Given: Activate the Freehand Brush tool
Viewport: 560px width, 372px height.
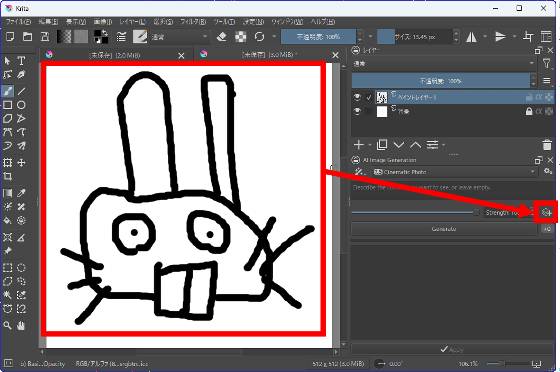Looking at the screenshot, I should (8, 91).
